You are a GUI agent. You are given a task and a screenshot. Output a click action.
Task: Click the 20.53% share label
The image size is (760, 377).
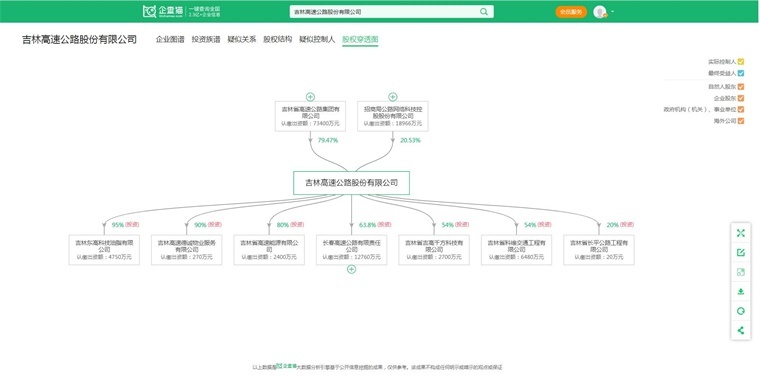410,141
